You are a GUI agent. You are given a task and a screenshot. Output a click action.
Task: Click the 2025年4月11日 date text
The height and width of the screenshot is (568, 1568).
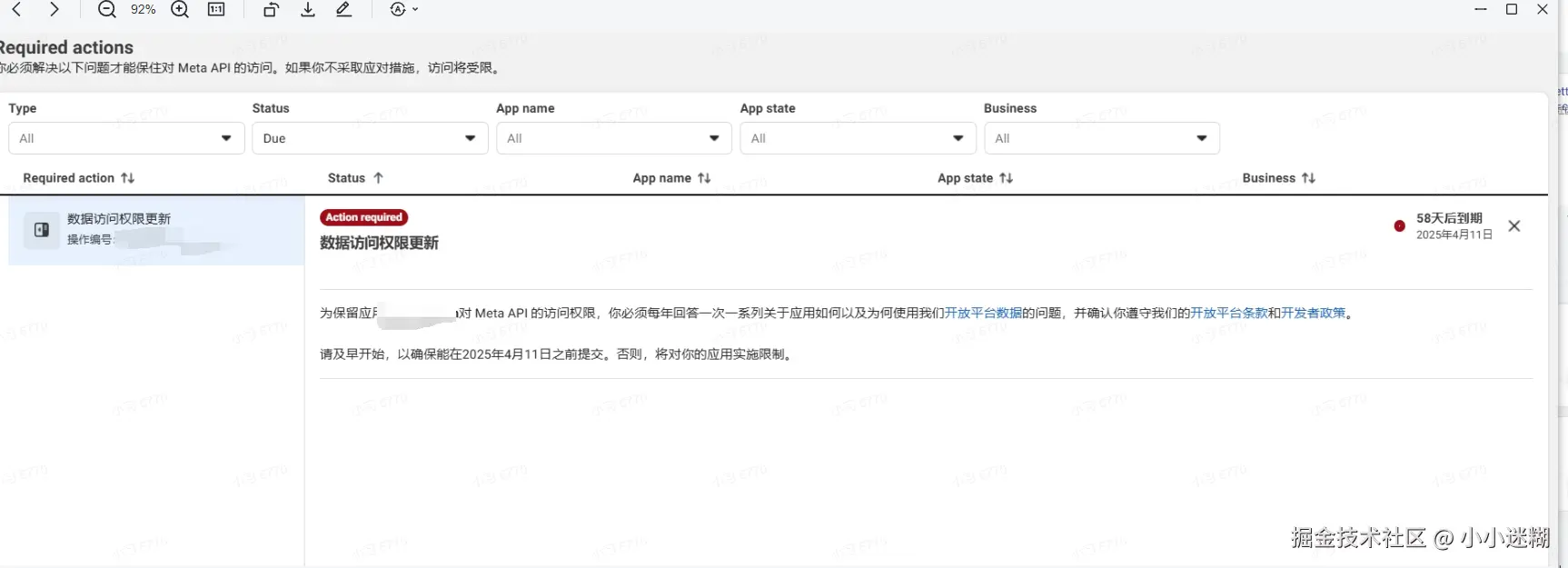tap(1454, 234)
